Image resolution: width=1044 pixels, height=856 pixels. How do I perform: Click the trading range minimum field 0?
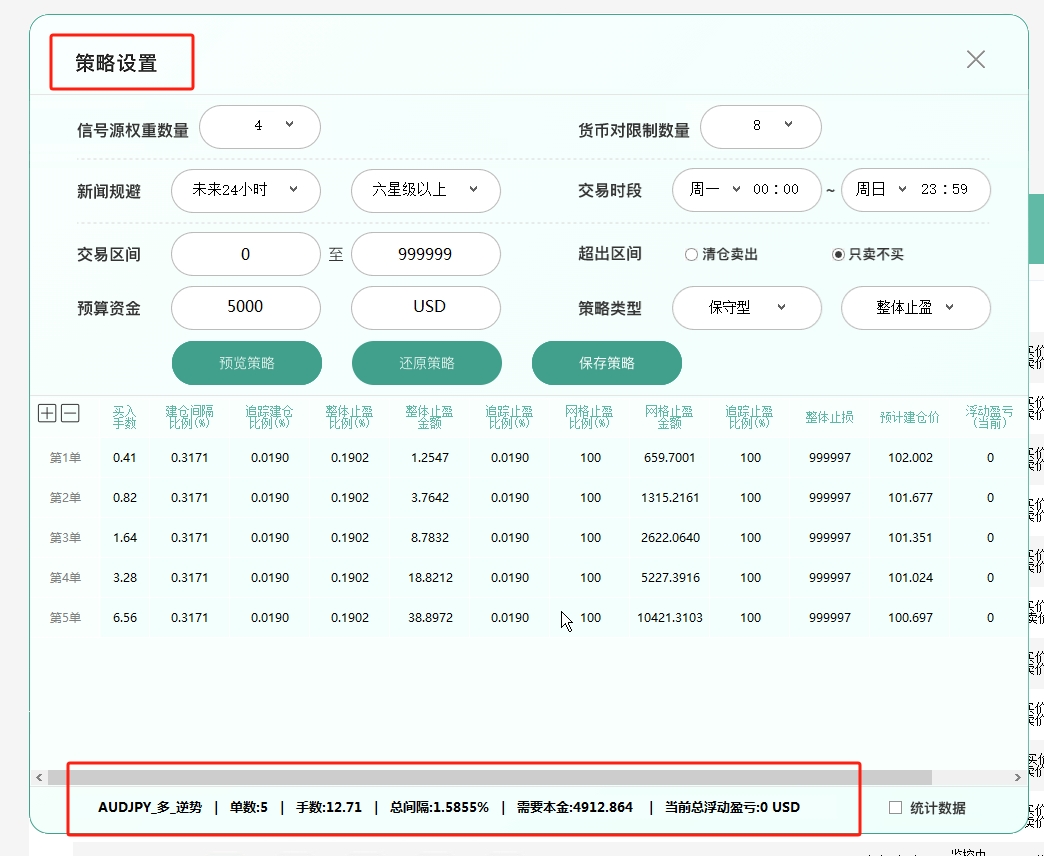pyautogui.click(x=246, y=254)
